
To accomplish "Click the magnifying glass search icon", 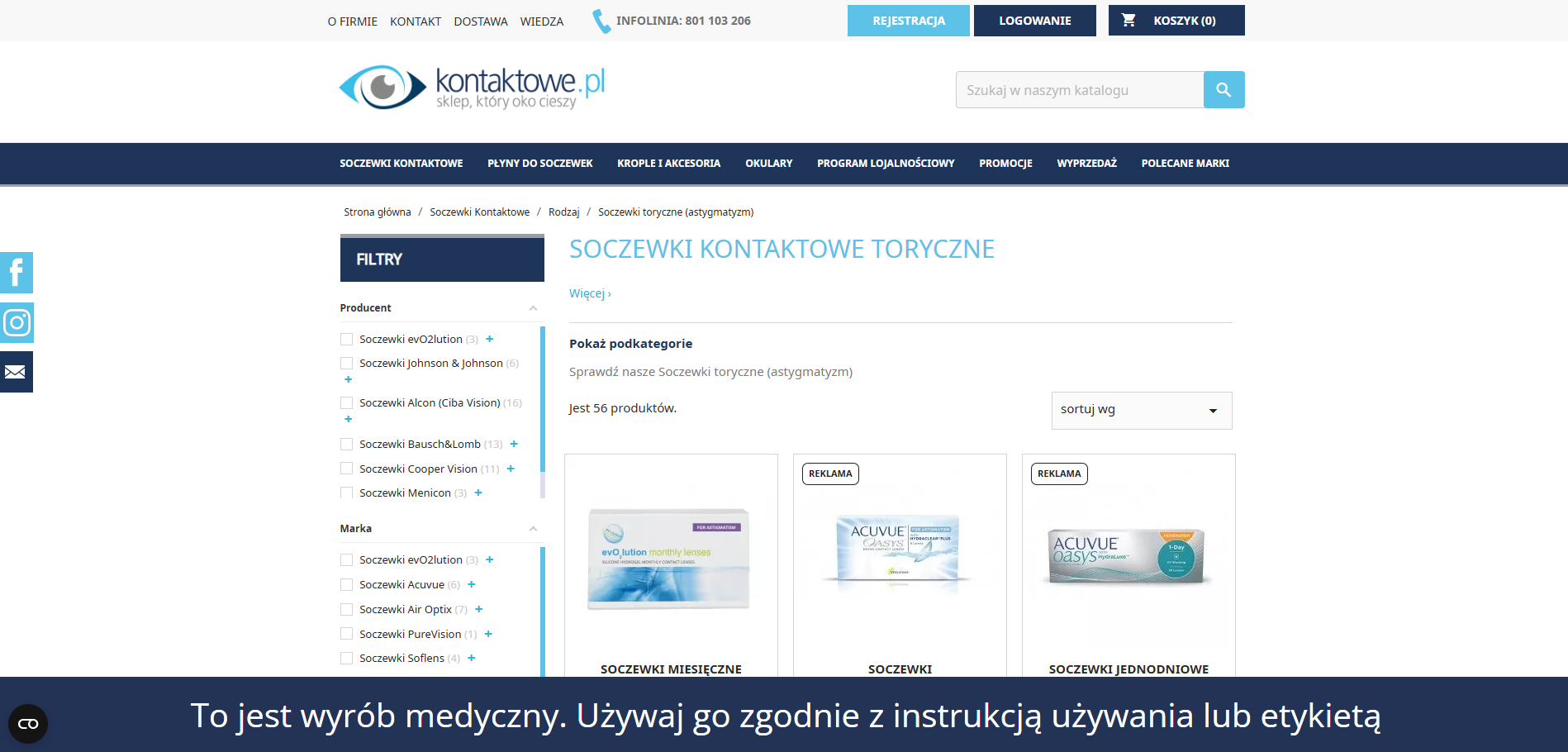I will [1224, 89].
